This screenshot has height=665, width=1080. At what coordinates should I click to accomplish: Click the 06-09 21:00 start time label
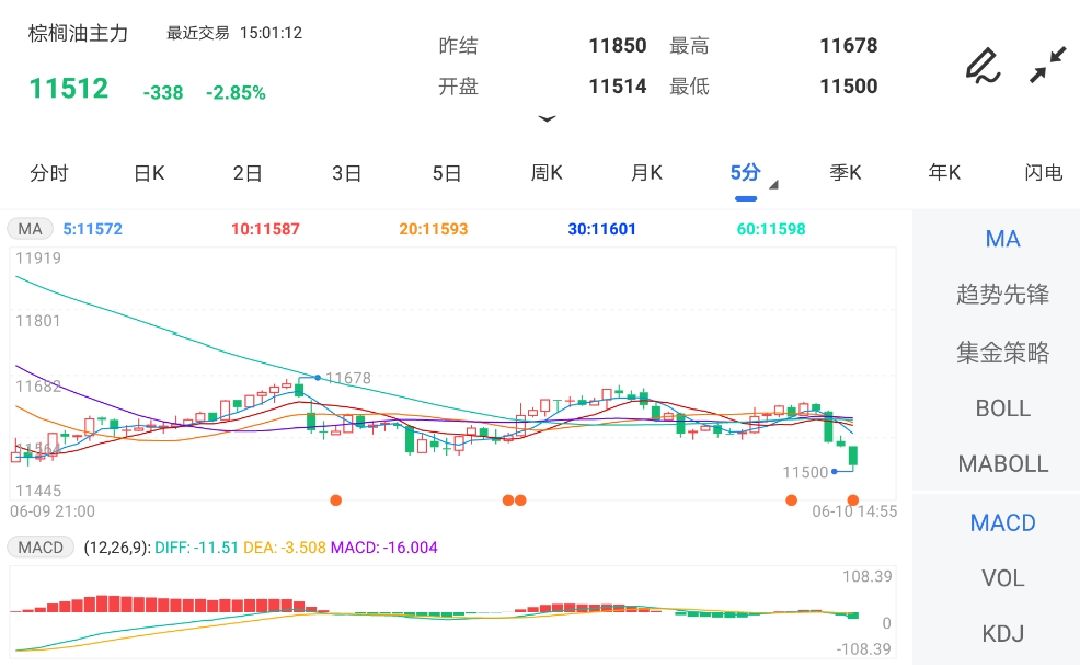52,511
